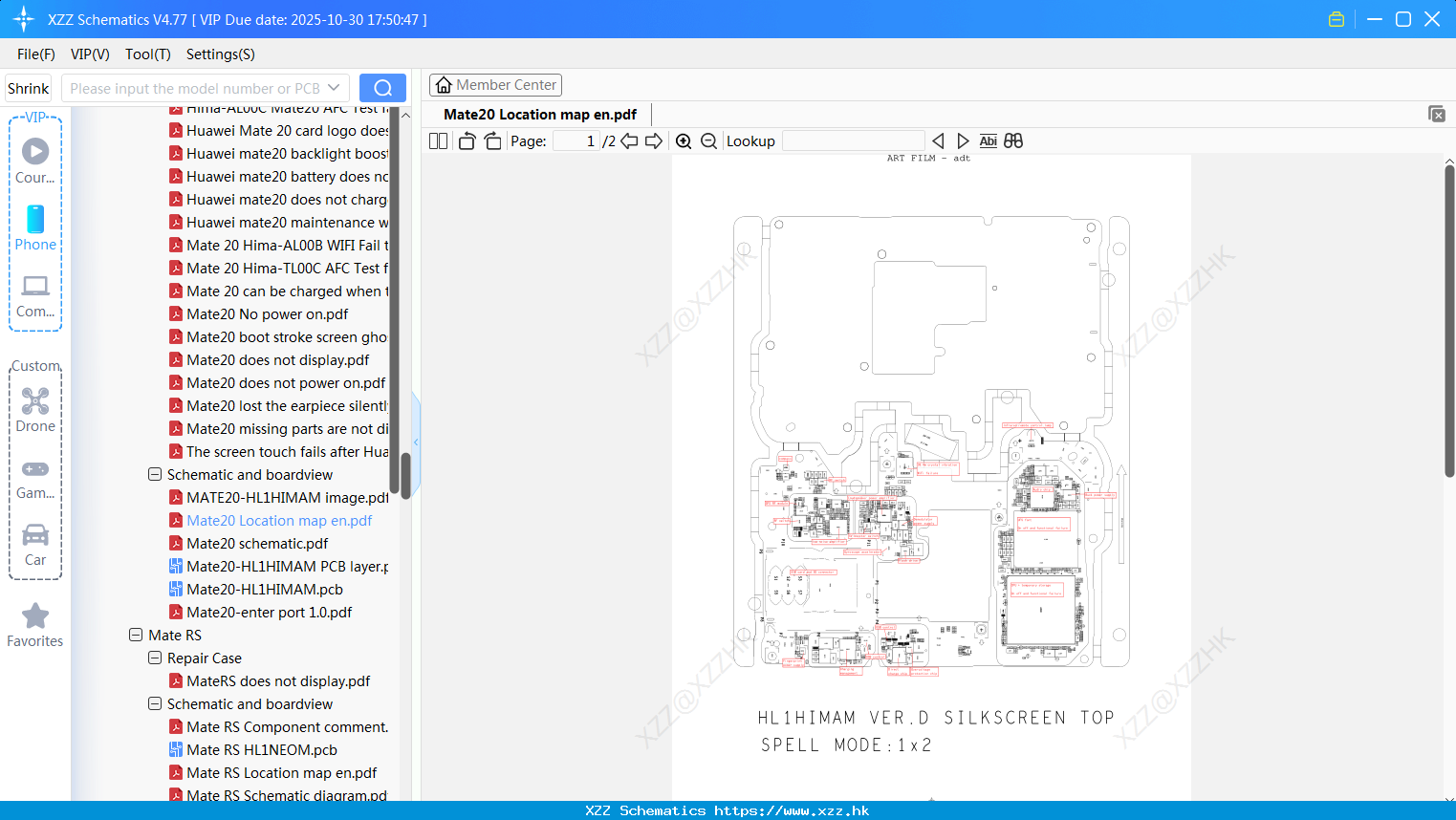Click the Member Center button
The image size is (1456, 820).
495,85
